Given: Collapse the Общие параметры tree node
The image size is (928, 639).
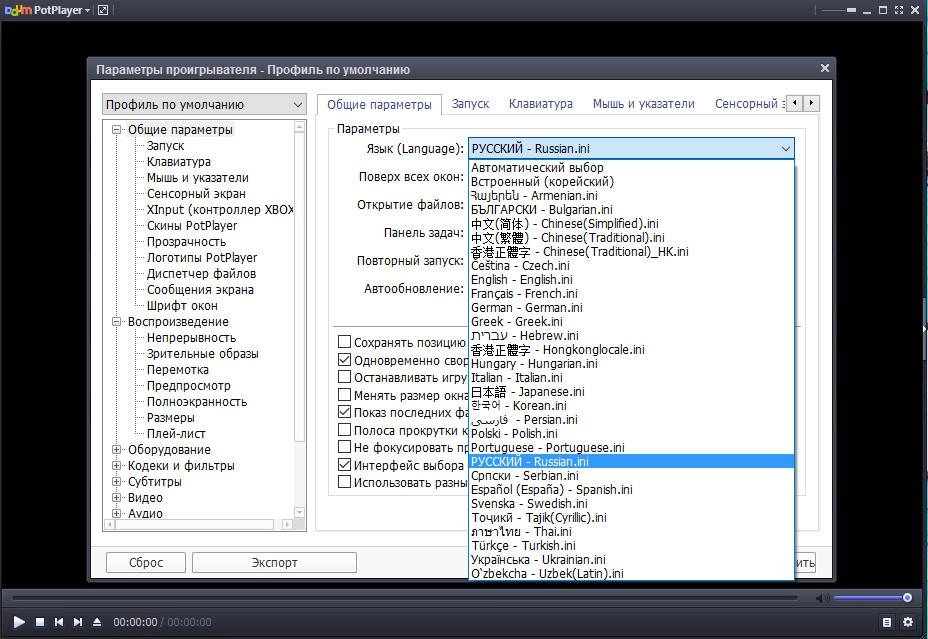Looking at the screenshot, I should (x=117, y=130).
